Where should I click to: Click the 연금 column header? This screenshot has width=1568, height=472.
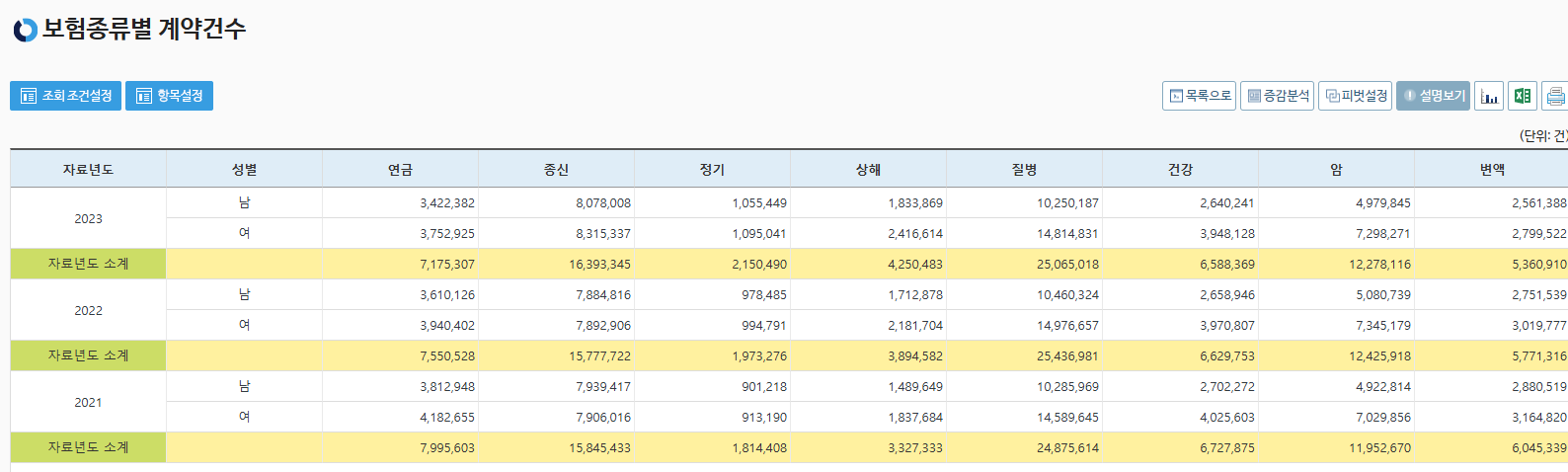pos(400,169)
